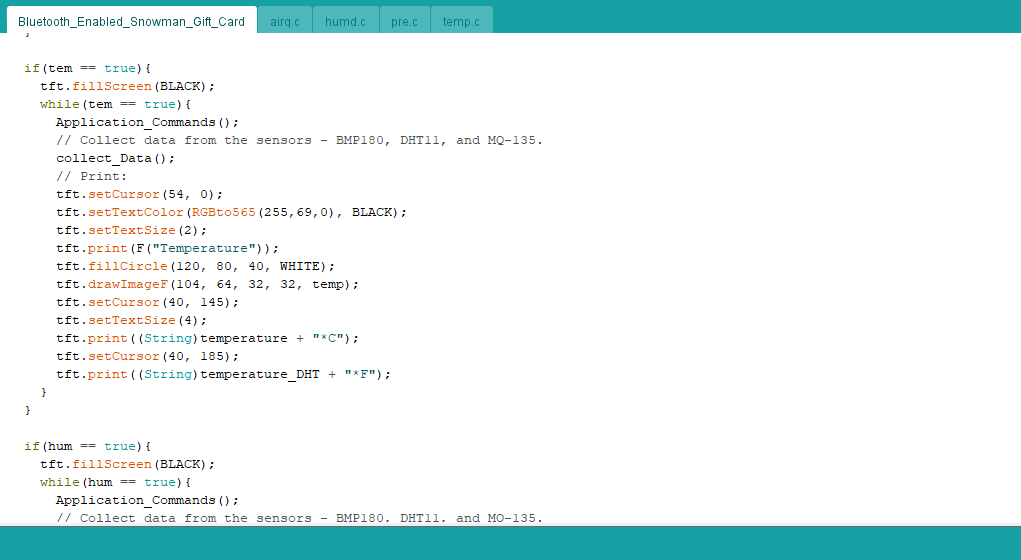Screen dimensions: 1021x560
Task: Place cursor on 'while(tem == true){' line
Action: 115,104
